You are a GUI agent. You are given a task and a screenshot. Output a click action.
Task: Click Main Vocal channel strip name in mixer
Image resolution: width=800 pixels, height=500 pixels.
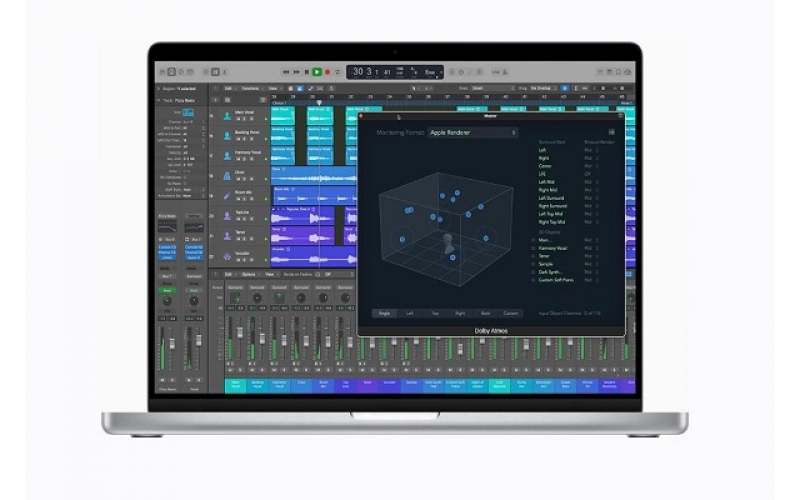tap(235, 384)
